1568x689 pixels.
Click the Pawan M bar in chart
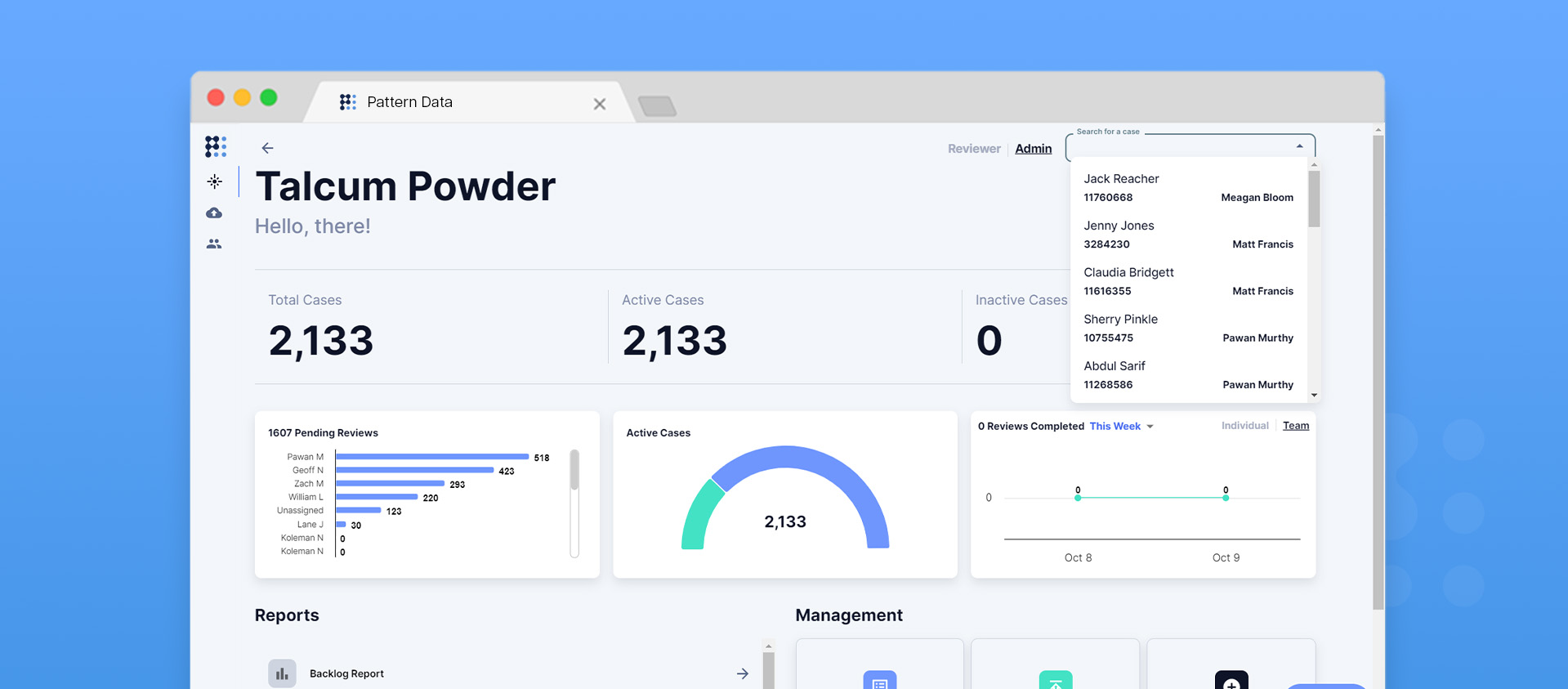pyautogui.click(x=432, y=457)
